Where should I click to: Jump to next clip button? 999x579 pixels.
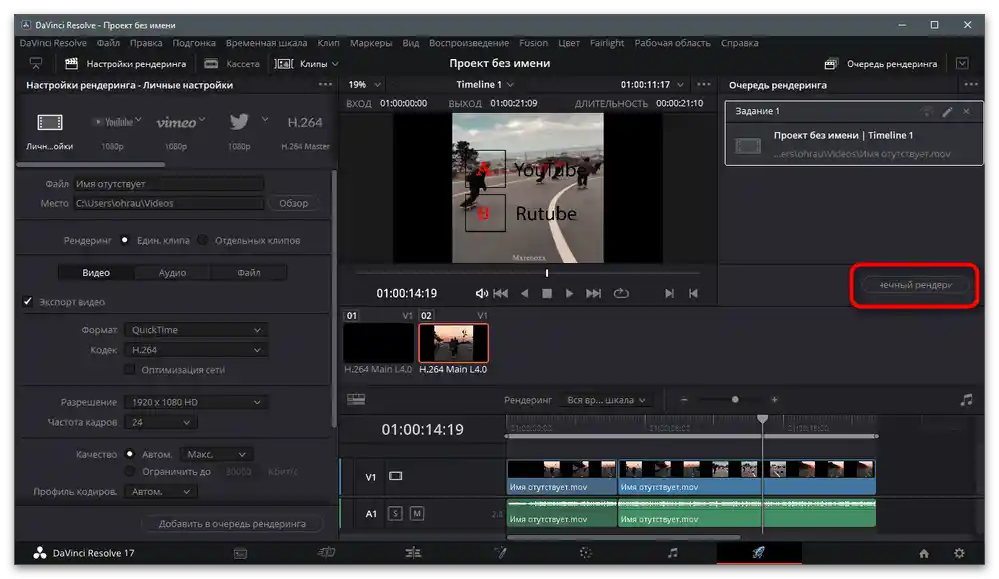click(x=593, y=293)
